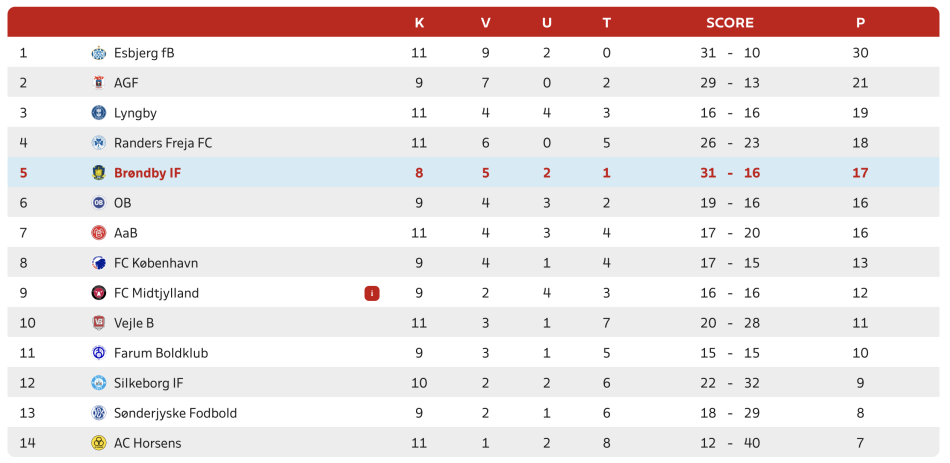Click the AC Horsens yellow logo
This screenshot has width=950, height=463.
(x=99, y=443)
